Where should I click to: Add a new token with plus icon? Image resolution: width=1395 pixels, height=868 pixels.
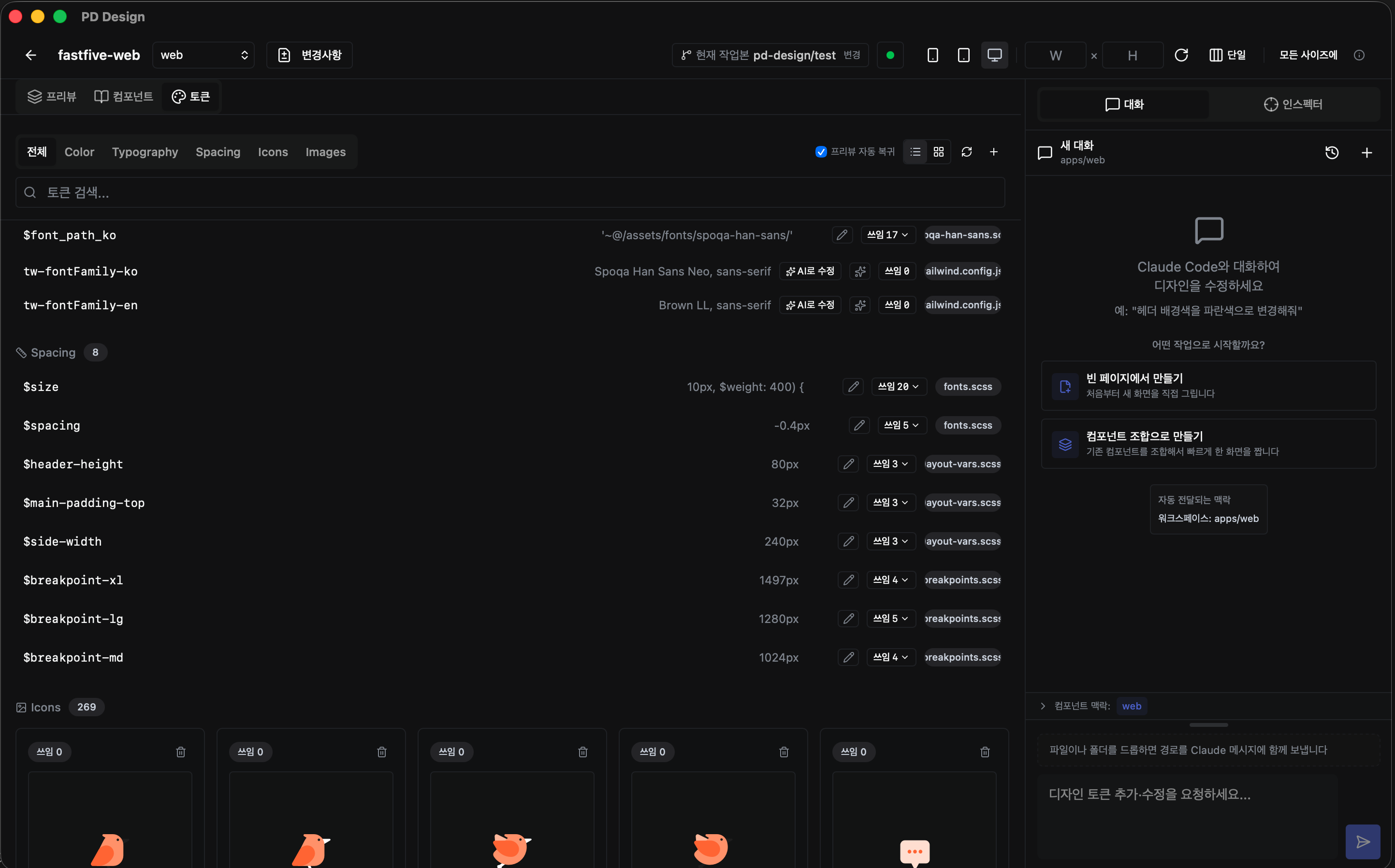[x=994, y=152]
